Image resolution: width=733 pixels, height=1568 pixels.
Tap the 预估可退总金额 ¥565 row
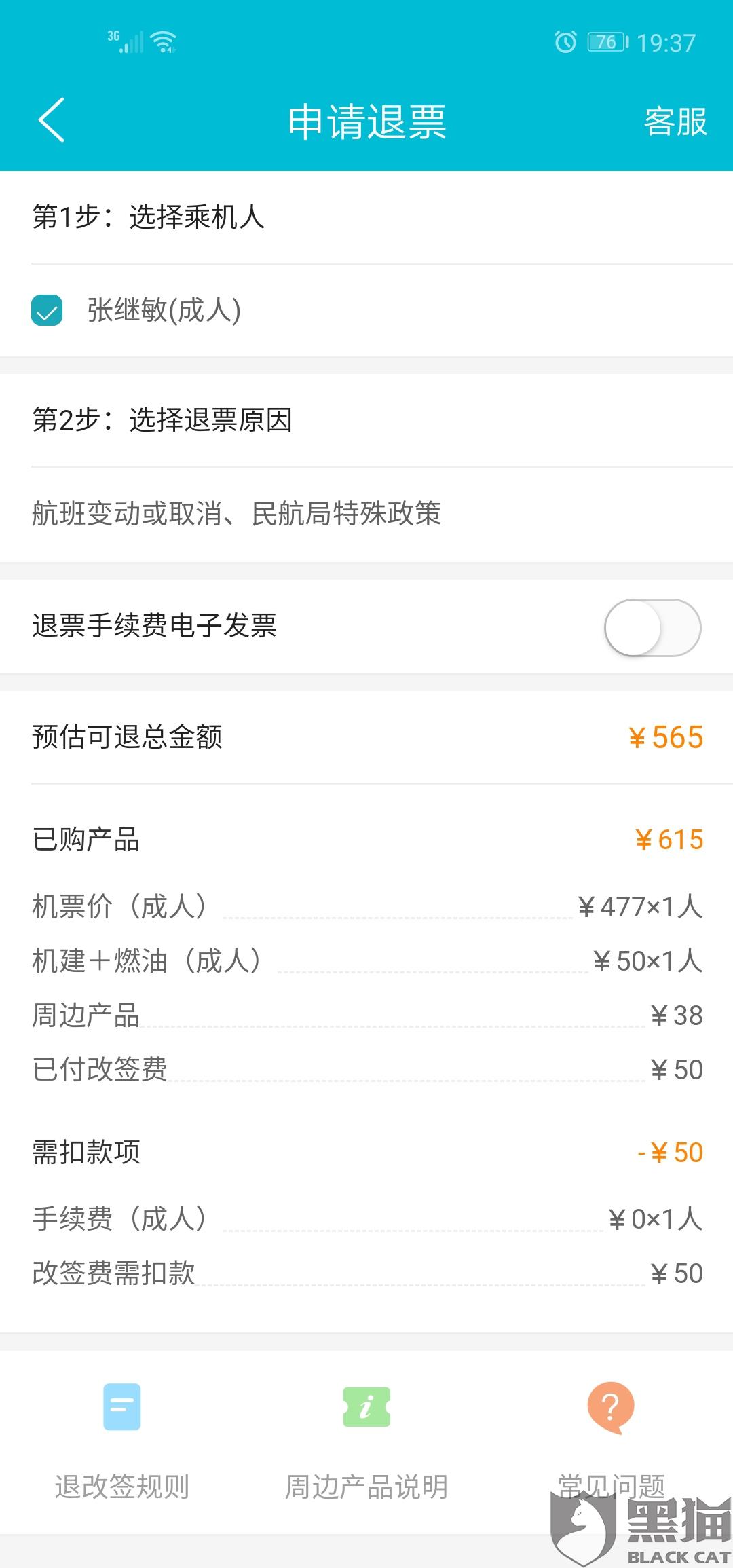coord(366,737)
